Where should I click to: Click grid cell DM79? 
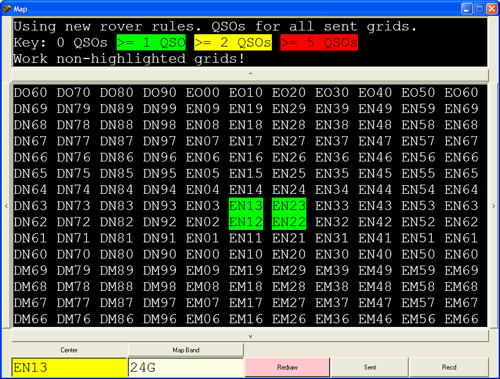[73, 270]
